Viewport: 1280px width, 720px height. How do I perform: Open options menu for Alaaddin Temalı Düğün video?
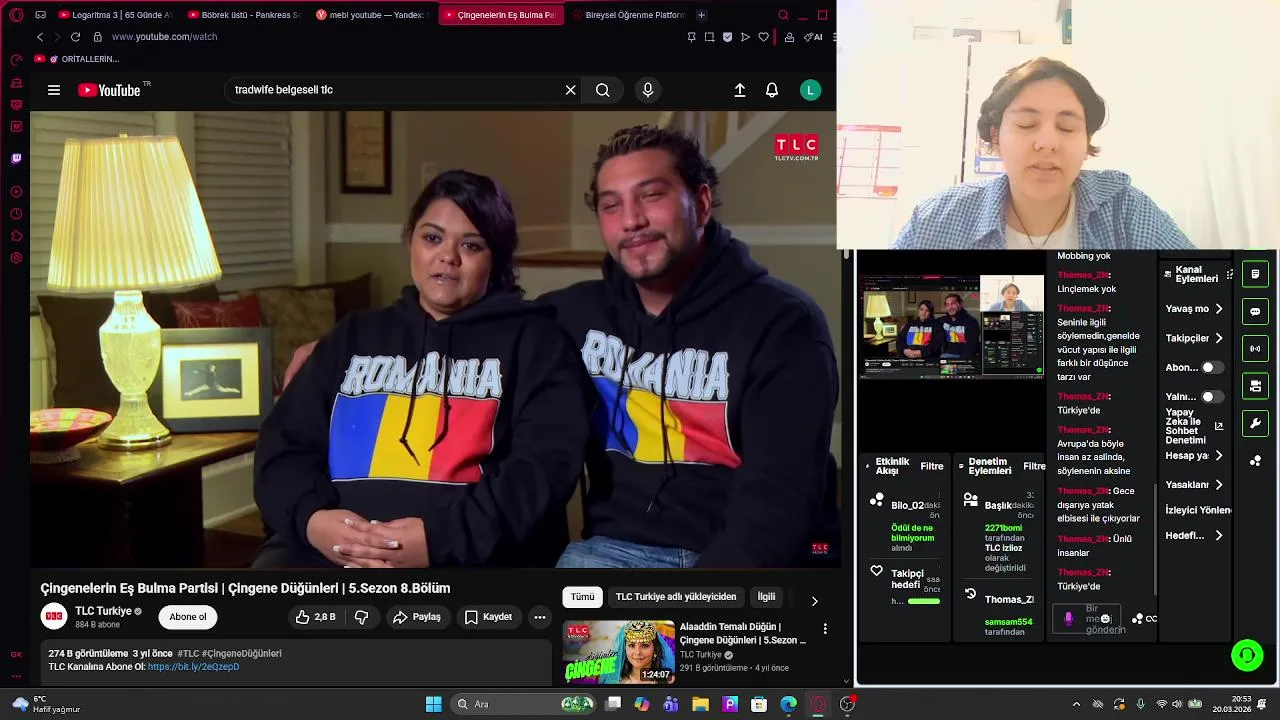[825, 629]
